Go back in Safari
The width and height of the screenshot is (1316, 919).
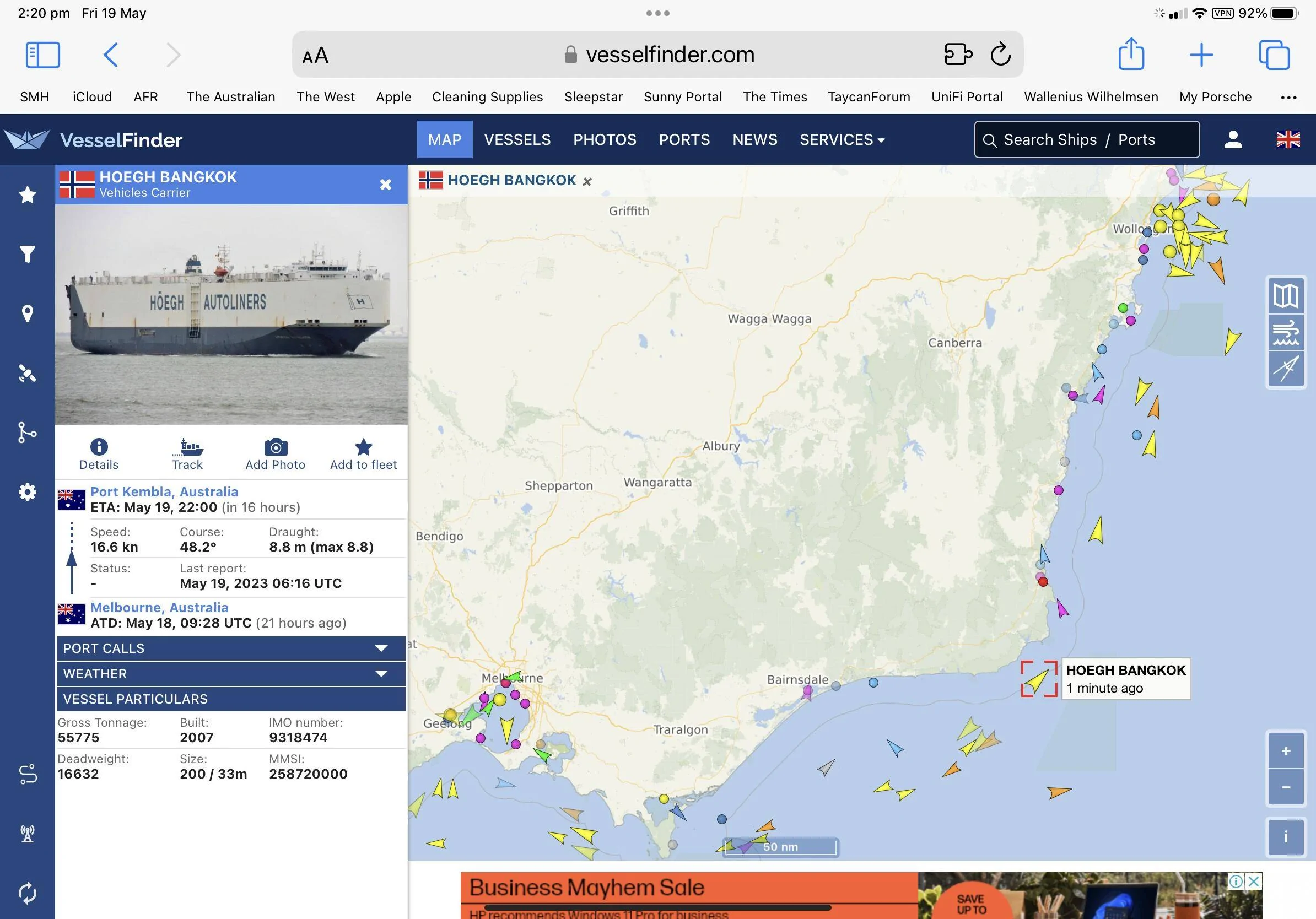point(110,55)
